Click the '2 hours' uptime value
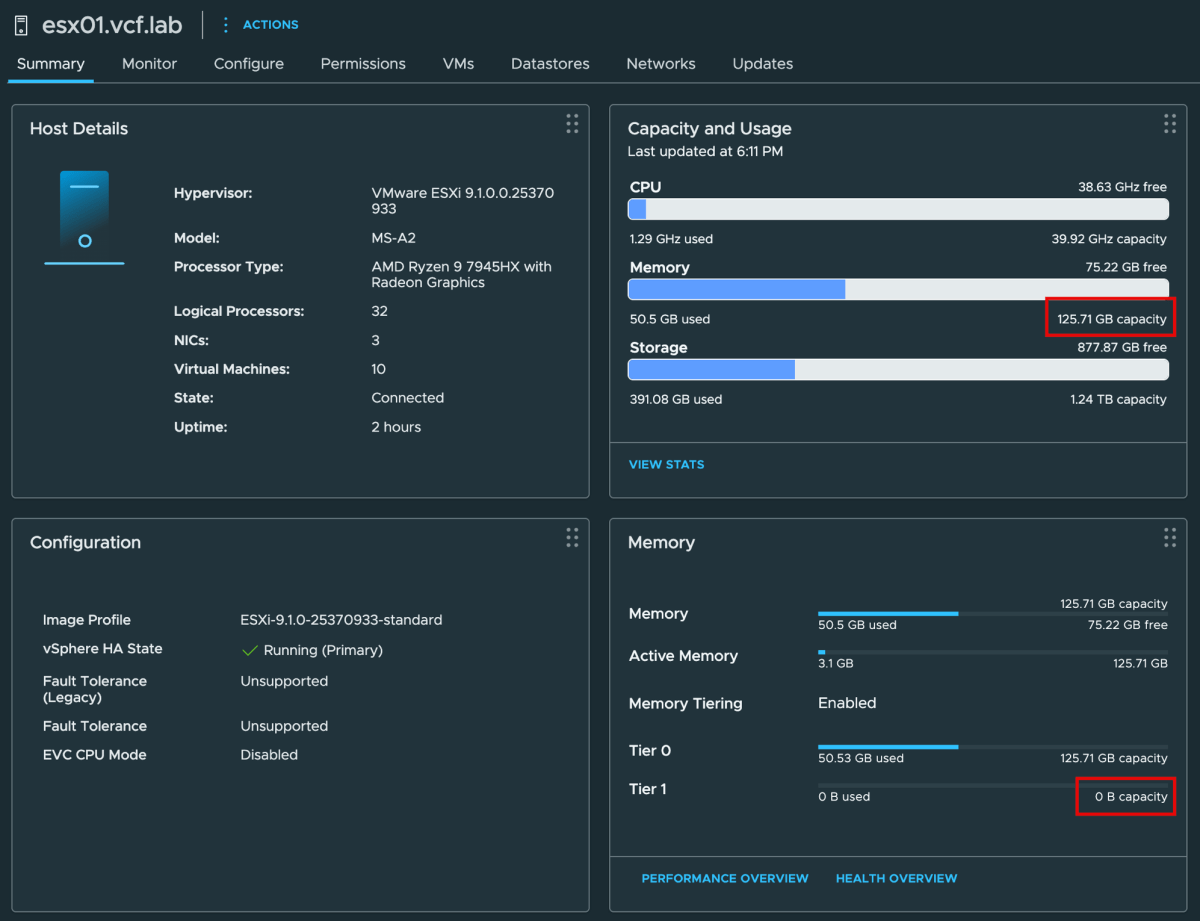The height and width of the screenshot is (921, 1200). coord(396,427)
